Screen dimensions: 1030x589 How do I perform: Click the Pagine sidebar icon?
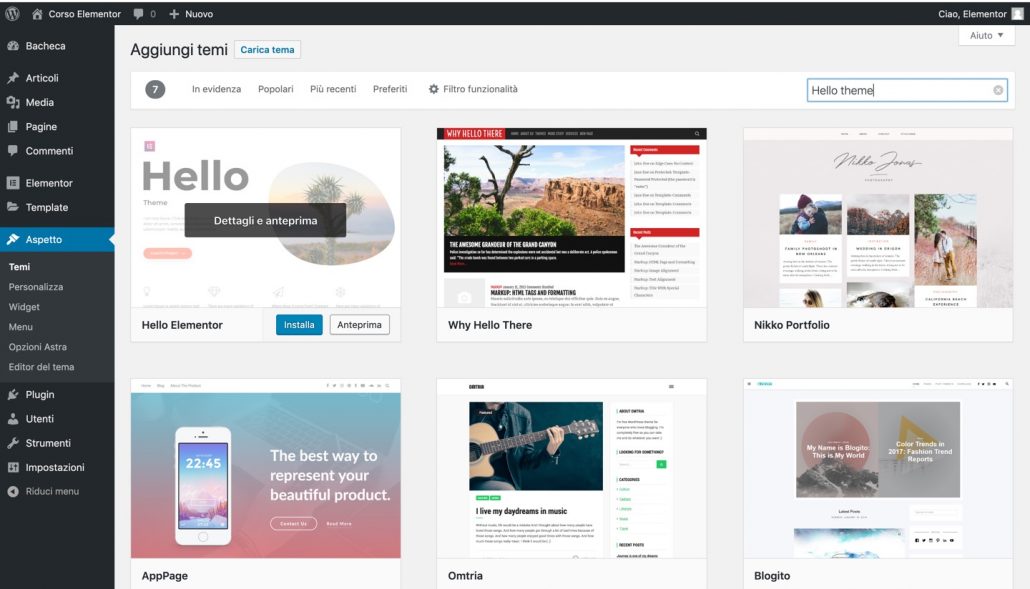pyautogui.click(x=13, y=126)
